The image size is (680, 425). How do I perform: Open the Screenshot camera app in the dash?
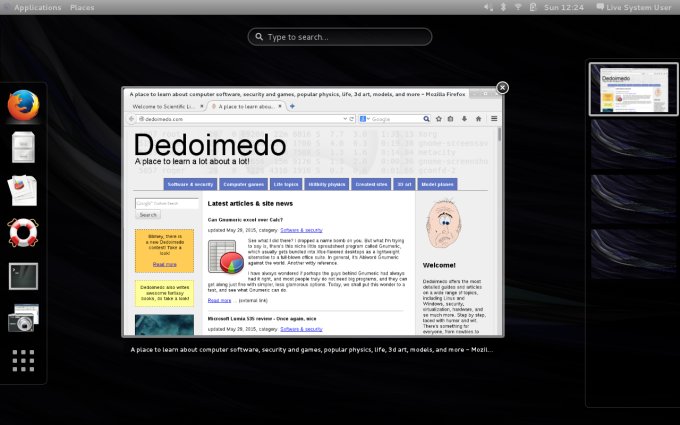pyautogui.click(x=23, y=318)
